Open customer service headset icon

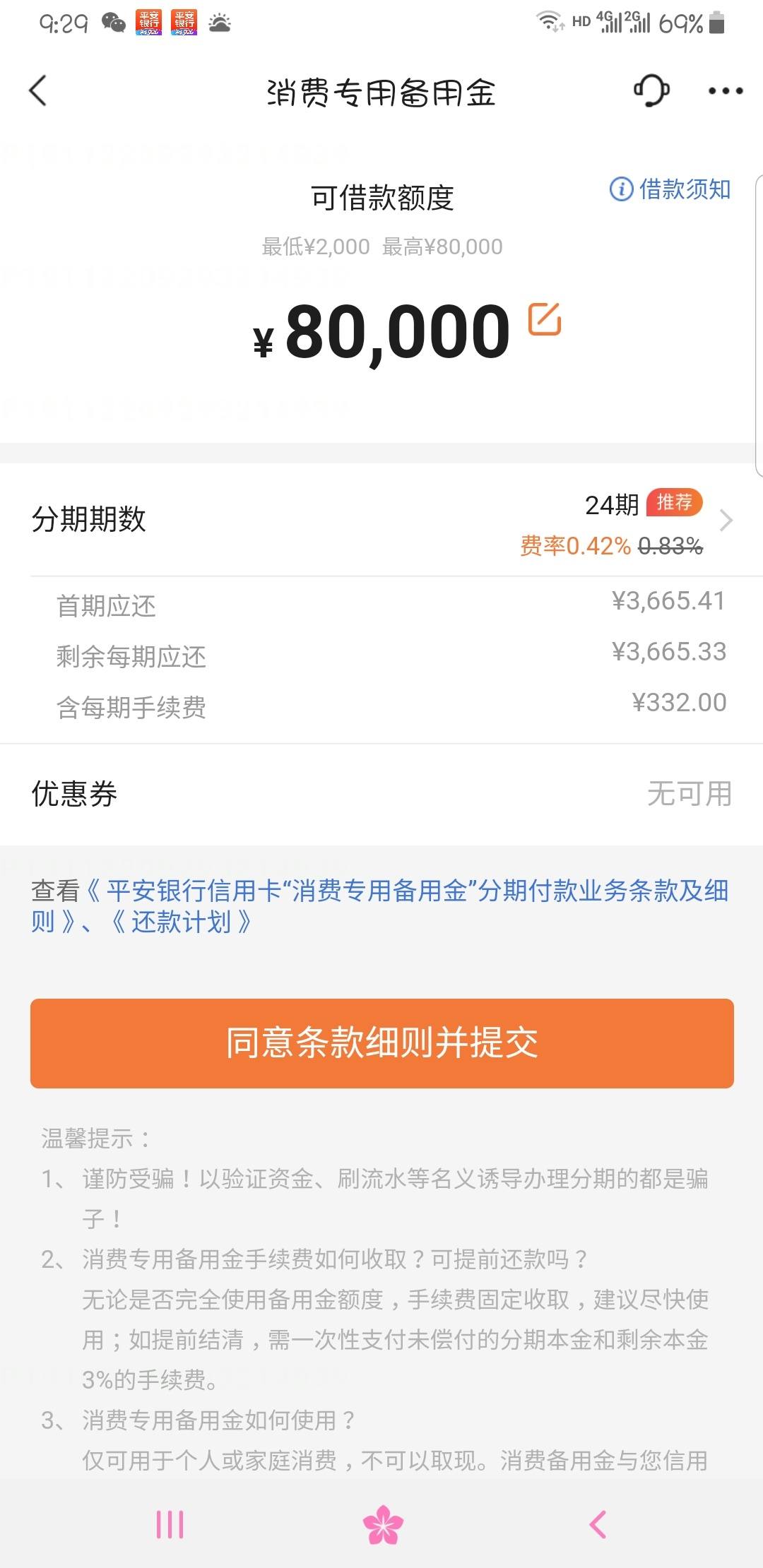(x=651, y=90)
